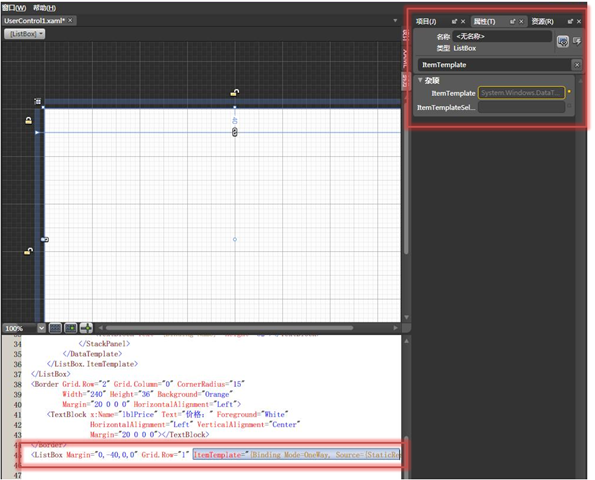
Task: Click the grid row link icon on artboard
Action: tap(235, 132)
